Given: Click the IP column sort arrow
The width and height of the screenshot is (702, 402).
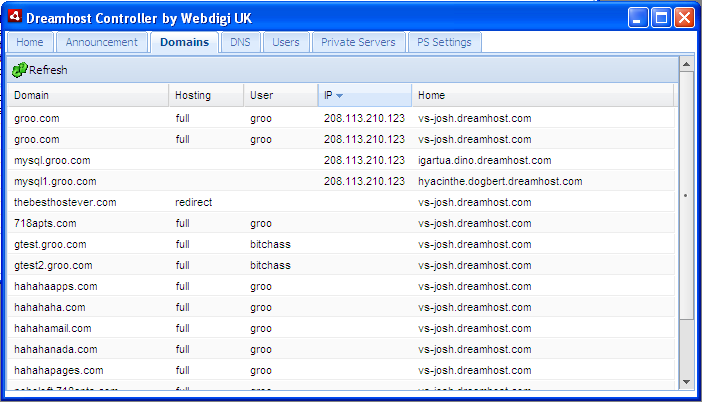Looking at the screenshot, I should 339,95.
